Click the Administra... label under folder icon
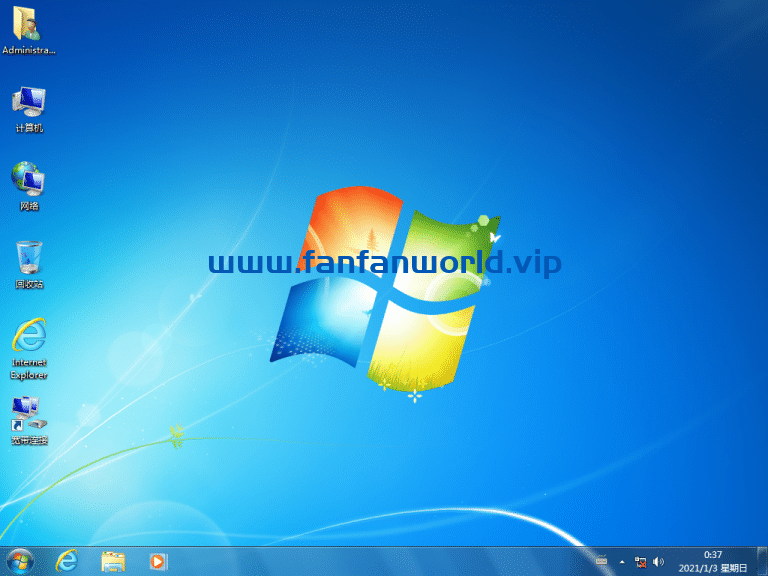768x576 pixels. (x=29, y=50)
